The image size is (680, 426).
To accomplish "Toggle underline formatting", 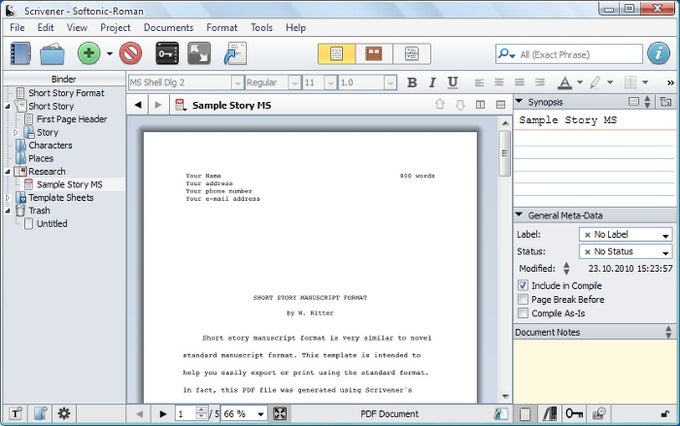I will click(x=453, y=82).
